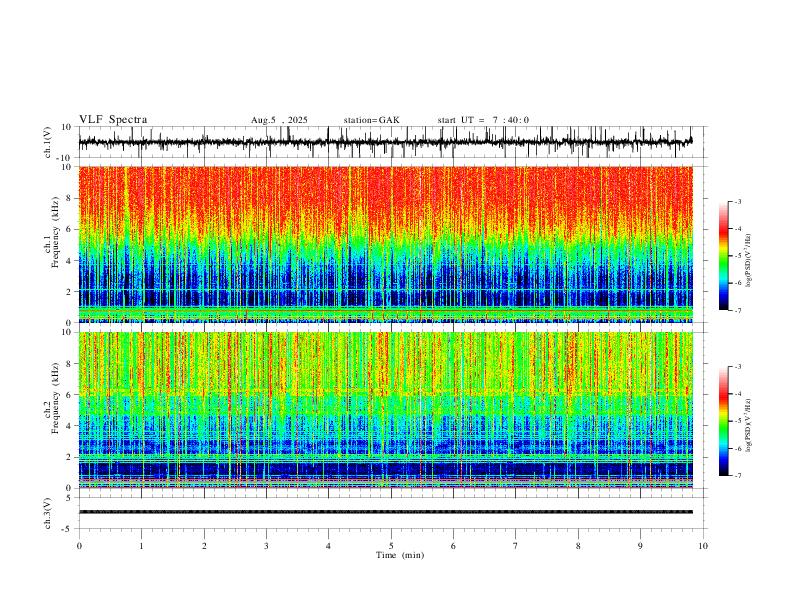The height and width of the screenshot is (612, 792).
Task: Click the time axis tick label '5'
Action: coord(391,546)
